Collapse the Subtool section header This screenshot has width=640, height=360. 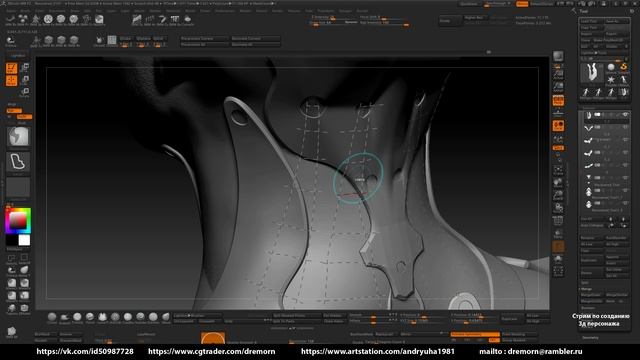pyautogui.click(x=589, y=108)
